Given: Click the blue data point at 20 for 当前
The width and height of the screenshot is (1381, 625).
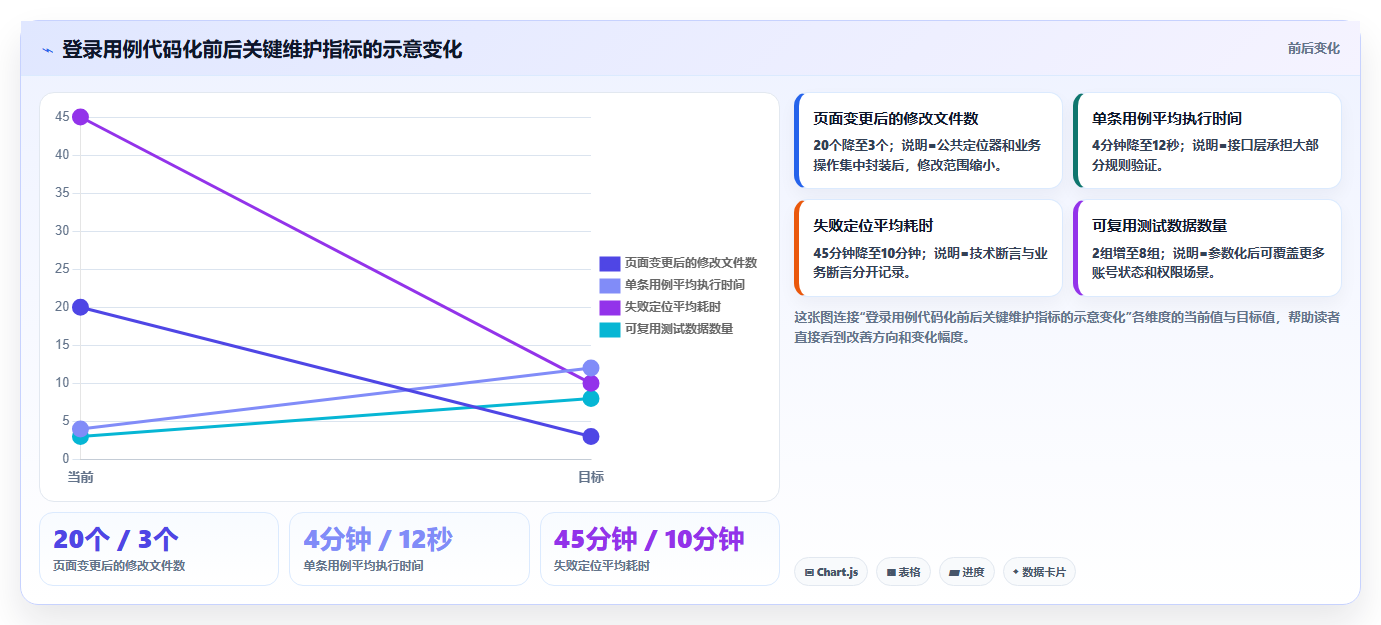Looking at the screenshot, I should [x=81, y=307].
